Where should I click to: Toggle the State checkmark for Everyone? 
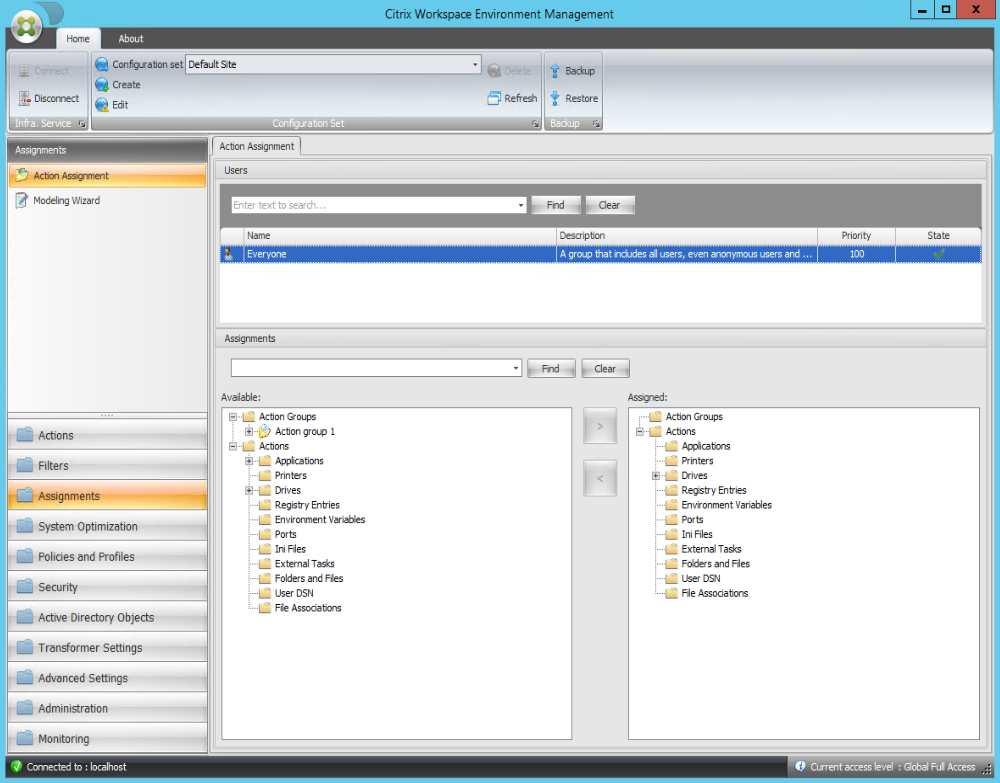[938, 254]
